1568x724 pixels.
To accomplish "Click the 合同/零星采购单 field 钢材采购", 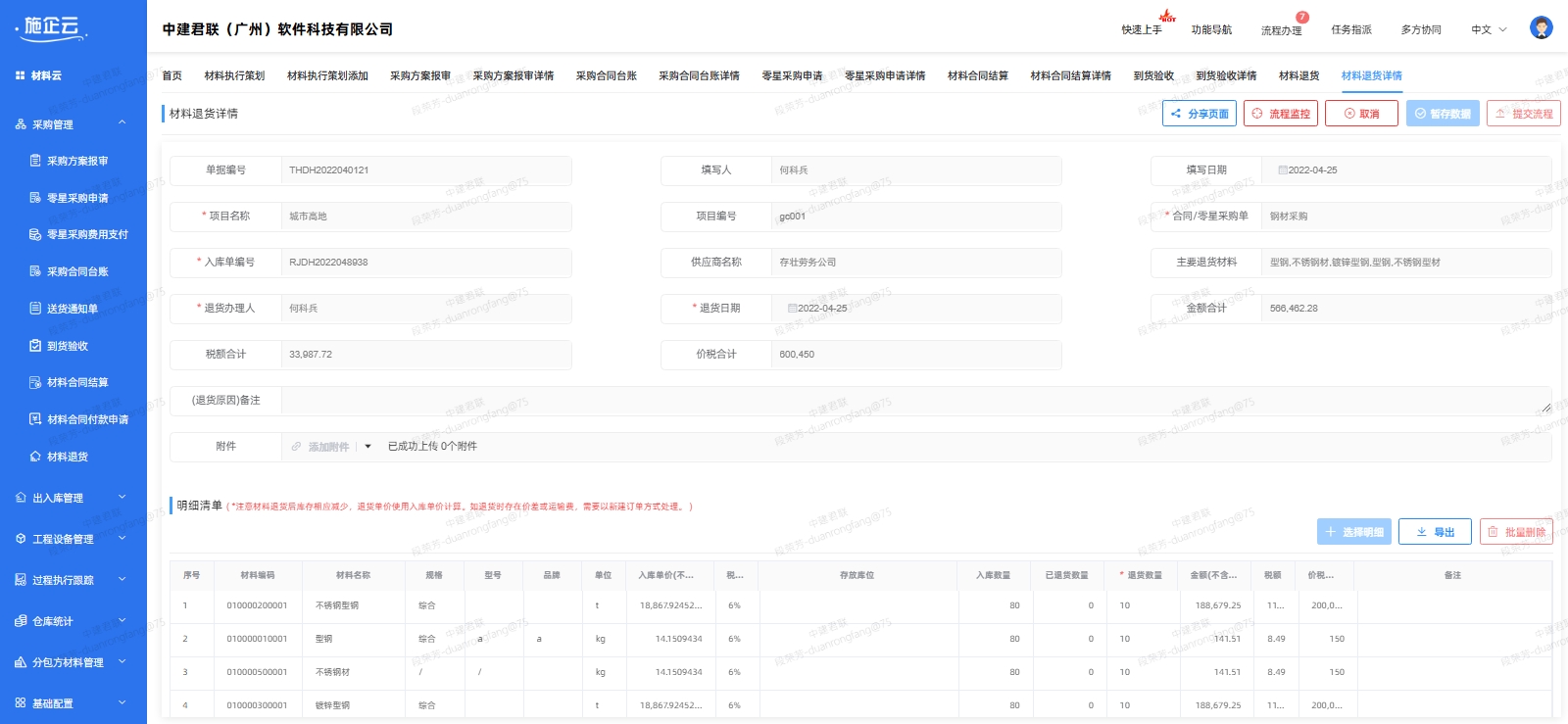I will (x=1406, y=217).
